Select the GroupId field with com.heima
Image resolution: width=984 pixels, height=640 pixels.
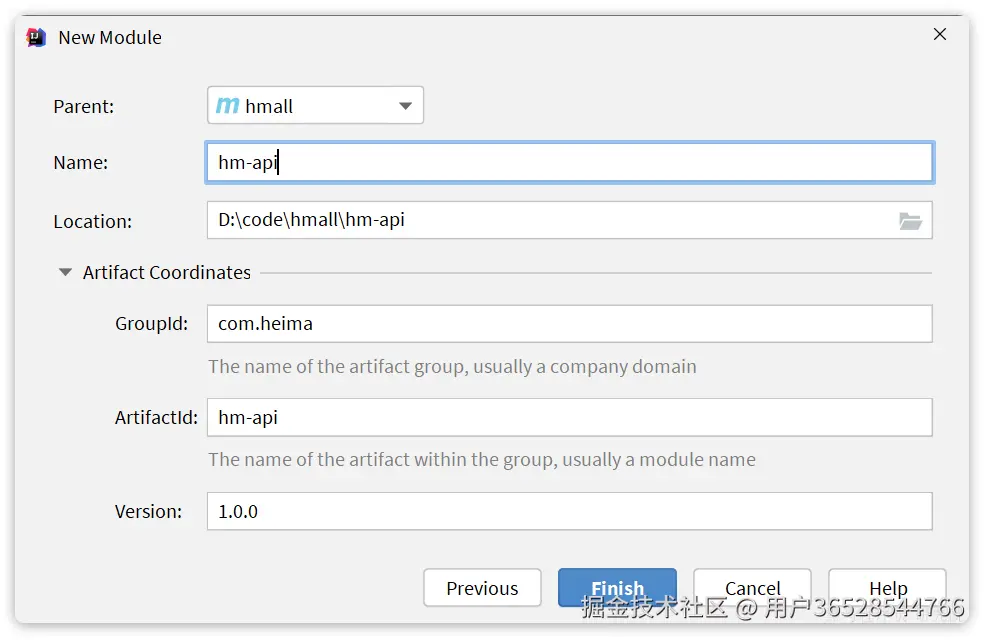point(569,324)
